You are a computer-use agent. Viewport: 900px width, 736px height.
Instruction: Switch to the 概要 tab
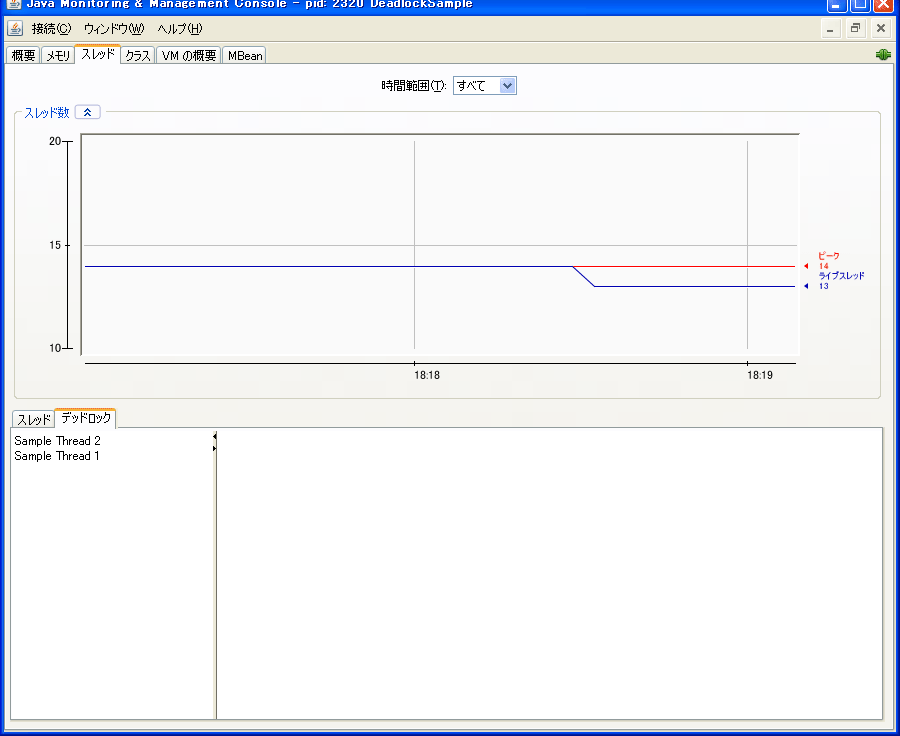(x=23, y=55)
